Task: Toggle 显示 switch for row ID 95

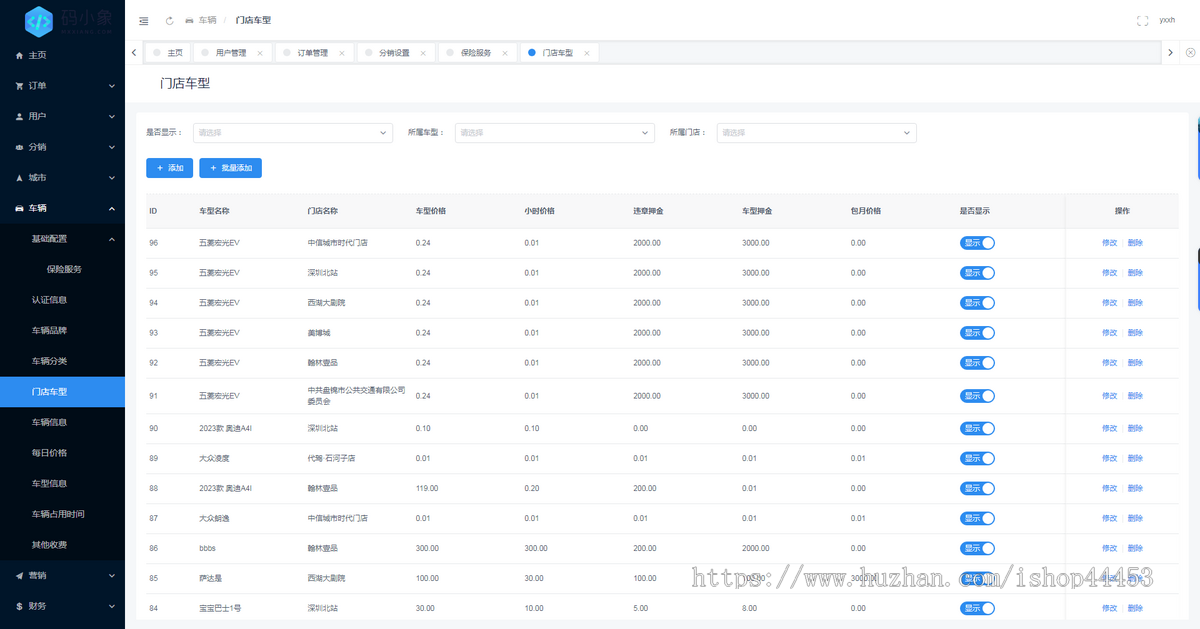Action: [977, 273]
